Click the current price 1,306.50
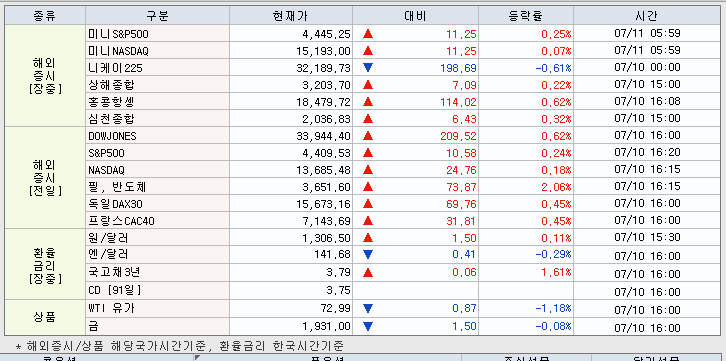 [326, 238]
